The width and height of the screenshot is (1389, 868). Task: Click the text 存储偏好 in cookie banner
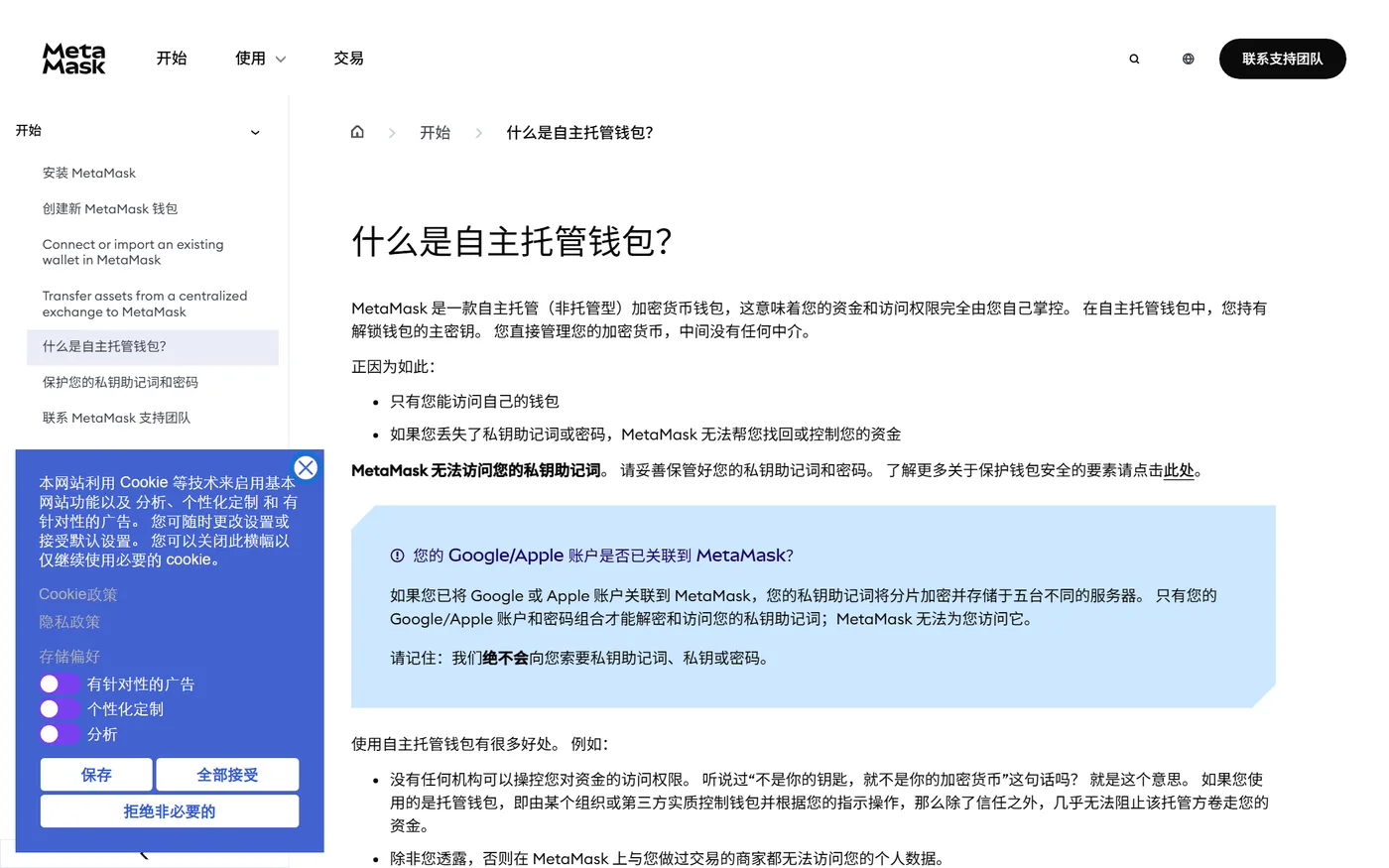69,657
